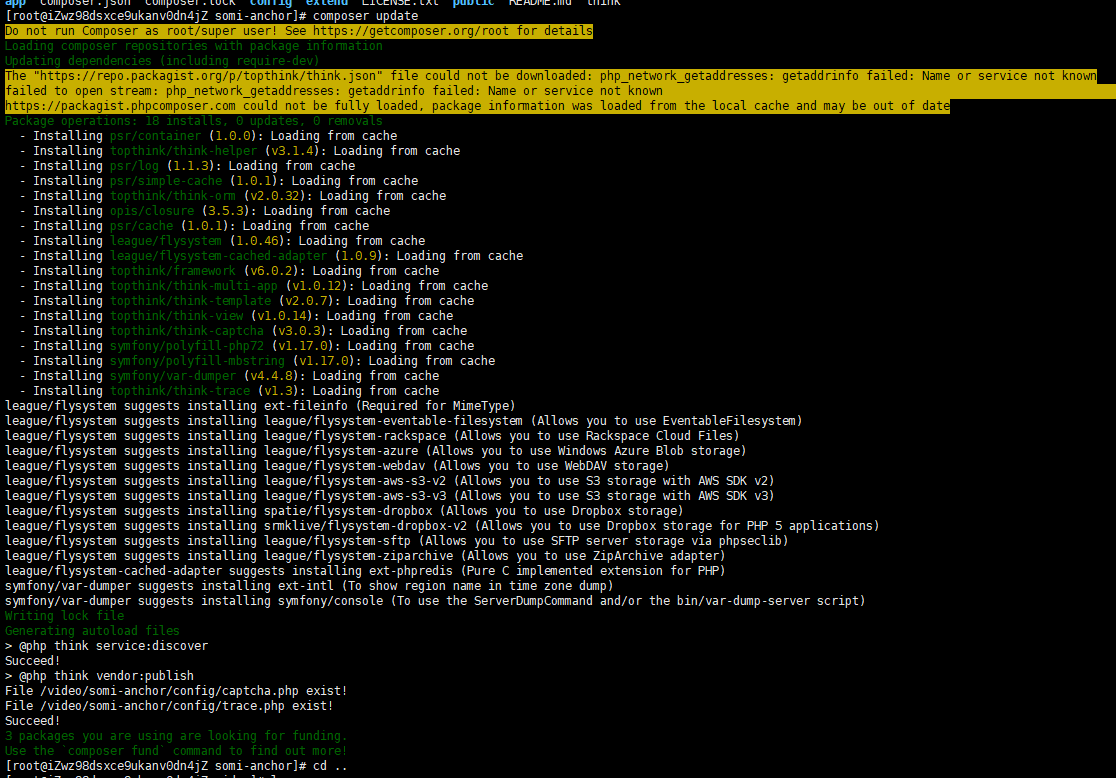This screenshot has height=778, width=1116.
Task: Click the 'composer update' command text
Action: (x=366, y=16)
